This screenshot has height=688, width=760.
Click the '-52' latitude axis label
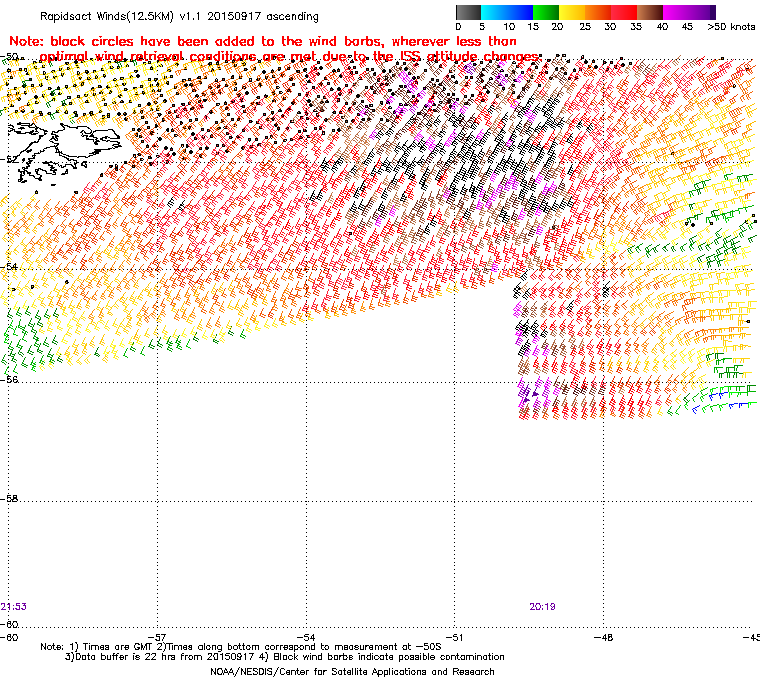[9, 160]
